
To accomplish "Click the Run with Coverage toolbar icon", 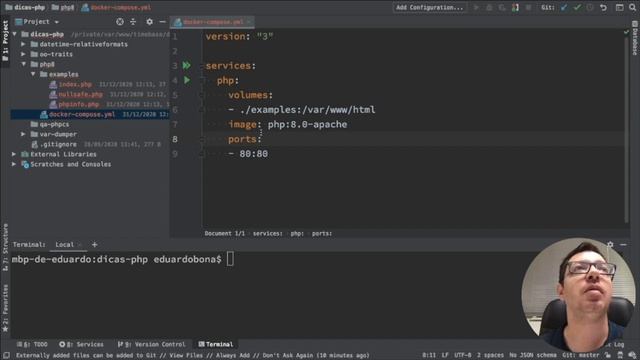I will click(x=502, y=7).
